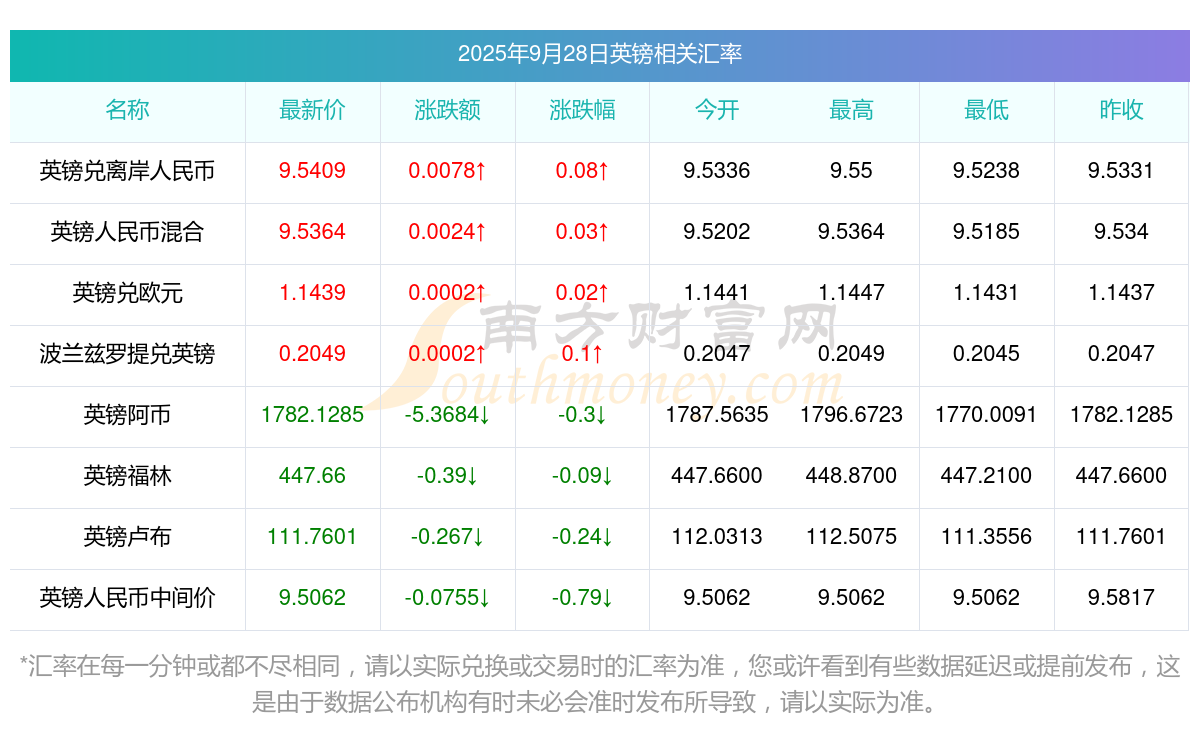The width and height of the screenshot is (1200, 733).
Task: Click highest value 112.5075
Action: [851, 537]
